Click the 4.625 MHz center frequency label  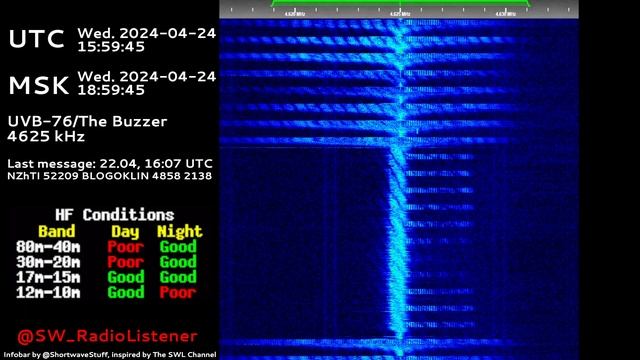coord(400,14)
